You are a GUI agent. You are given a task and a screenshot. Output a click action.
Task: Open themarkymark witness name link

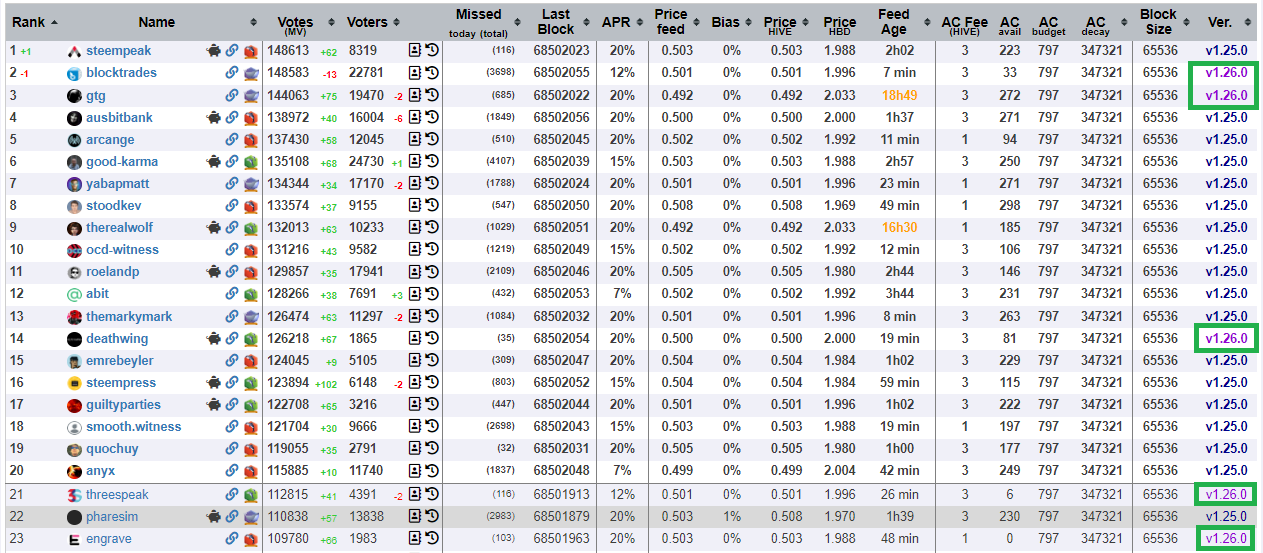(129, 316)
